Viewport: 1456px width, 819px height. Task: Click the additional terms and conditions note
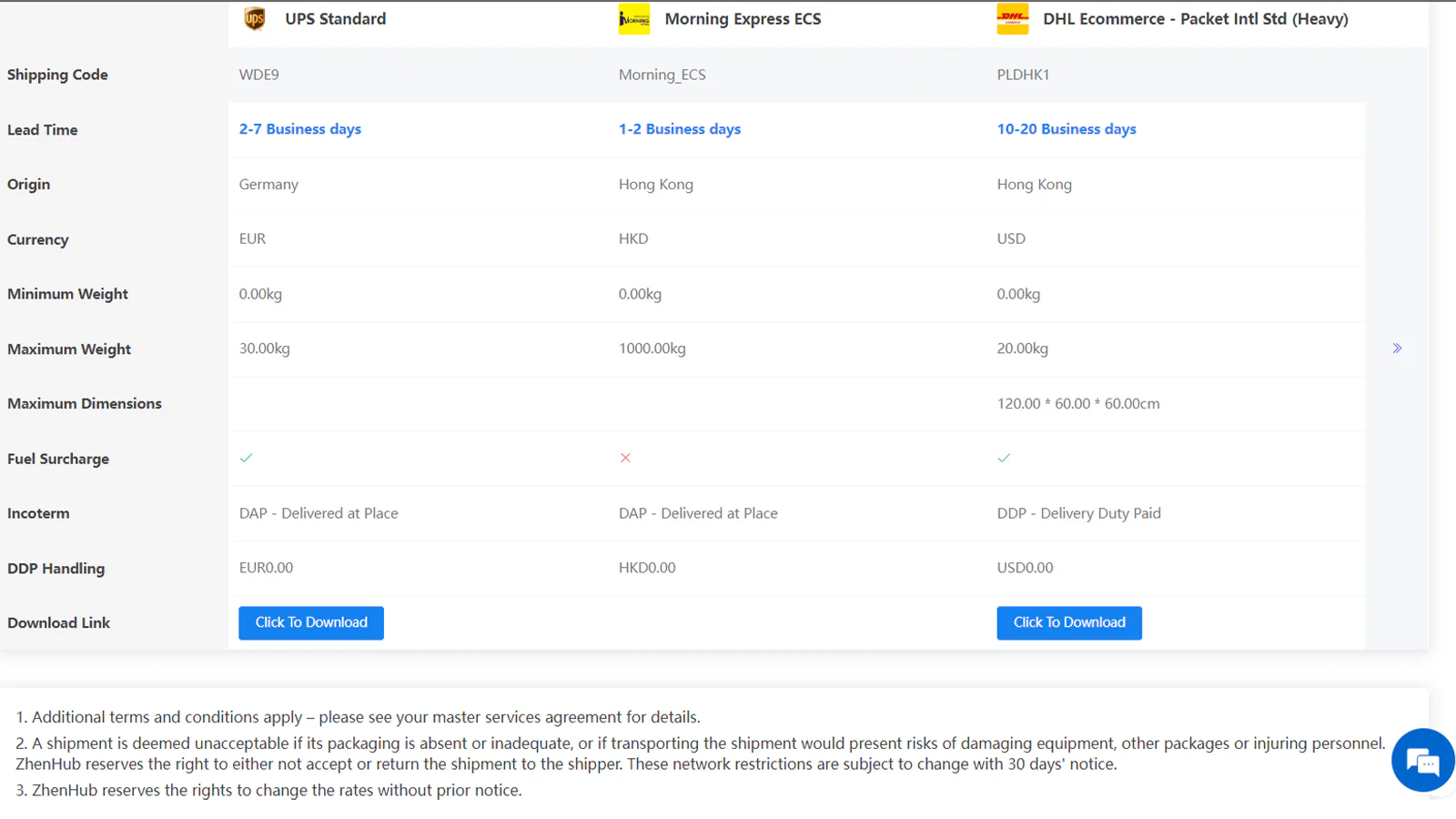point(359,717)
